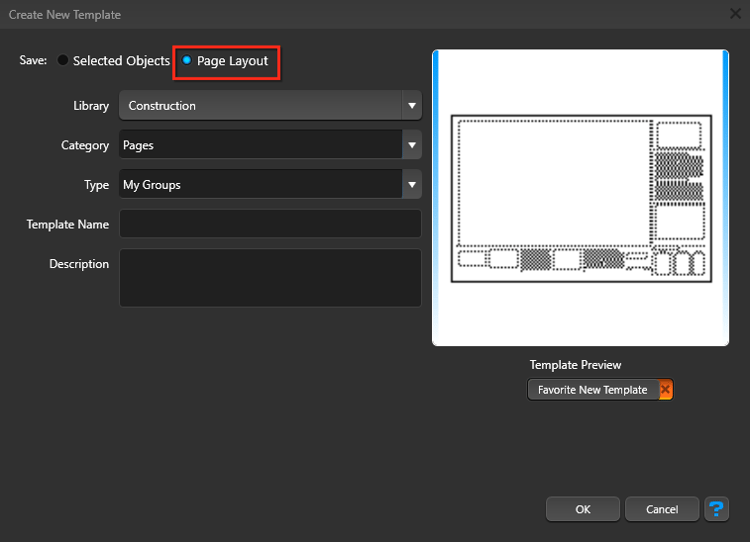Toggle Favorite New Template

(x=592, y=390)
